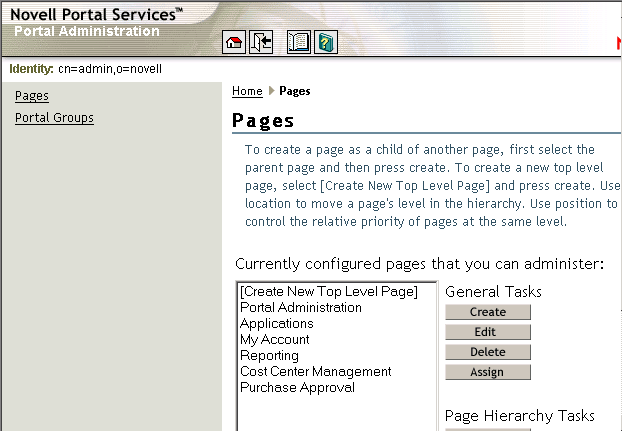Click the Delete button
The height and width of the screenshot is (431, 622).
tap(488, 352)
